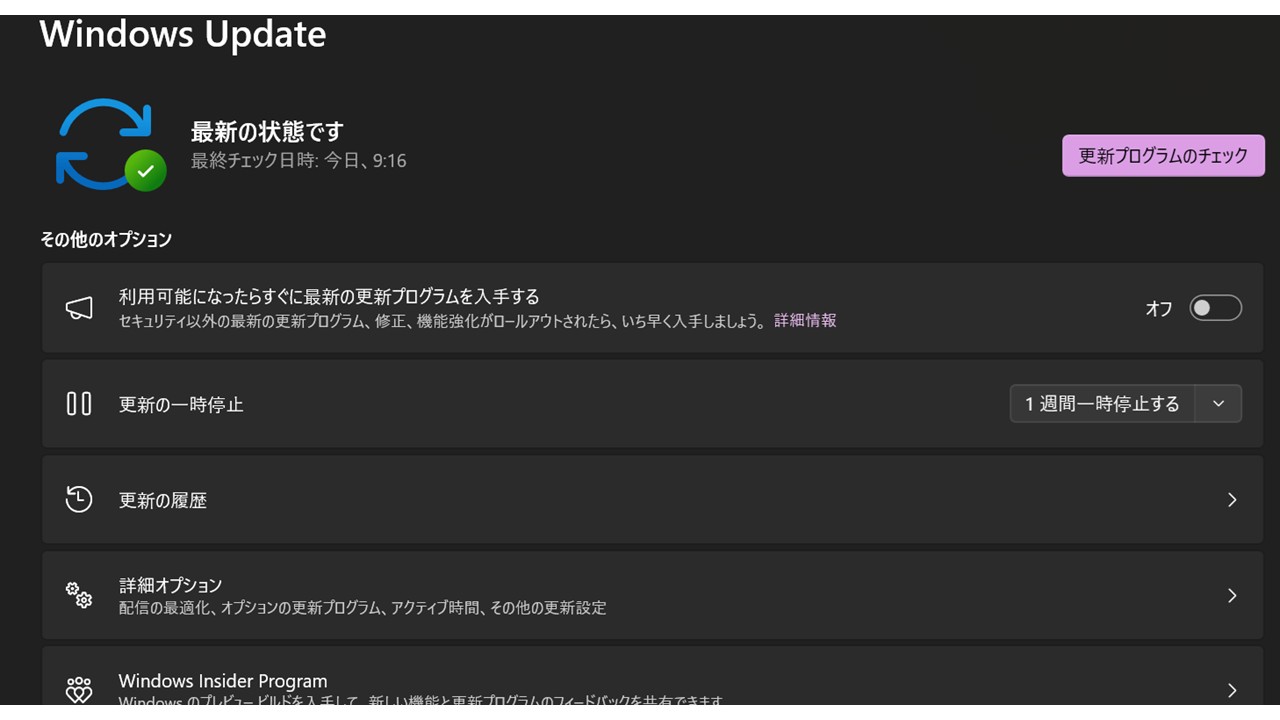Select the その他のオプション section header
The image size is (1280, 720).
pos(105,239)
